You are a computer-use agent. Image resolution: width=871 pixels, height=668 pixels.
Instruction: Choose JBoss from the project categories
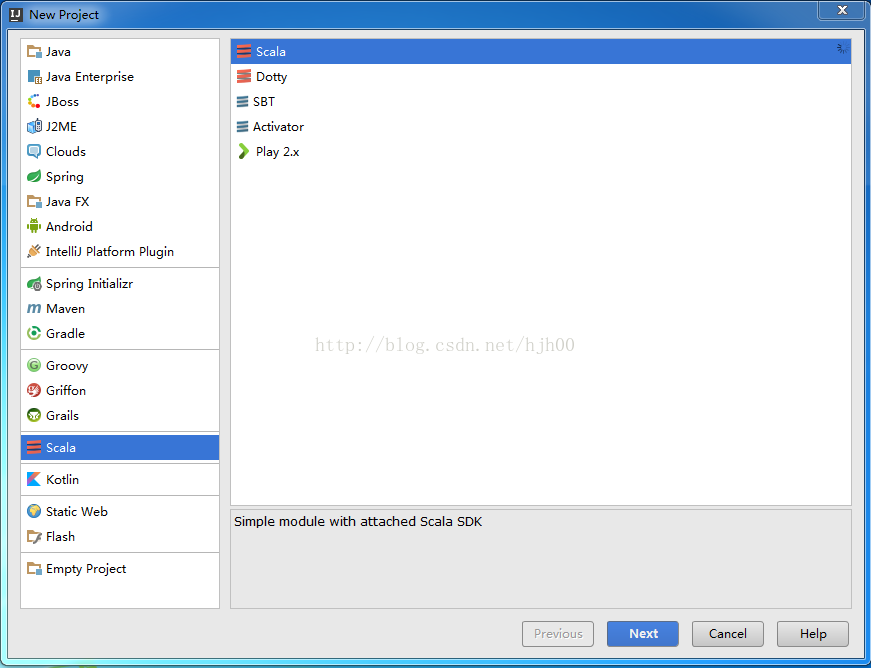62,102
